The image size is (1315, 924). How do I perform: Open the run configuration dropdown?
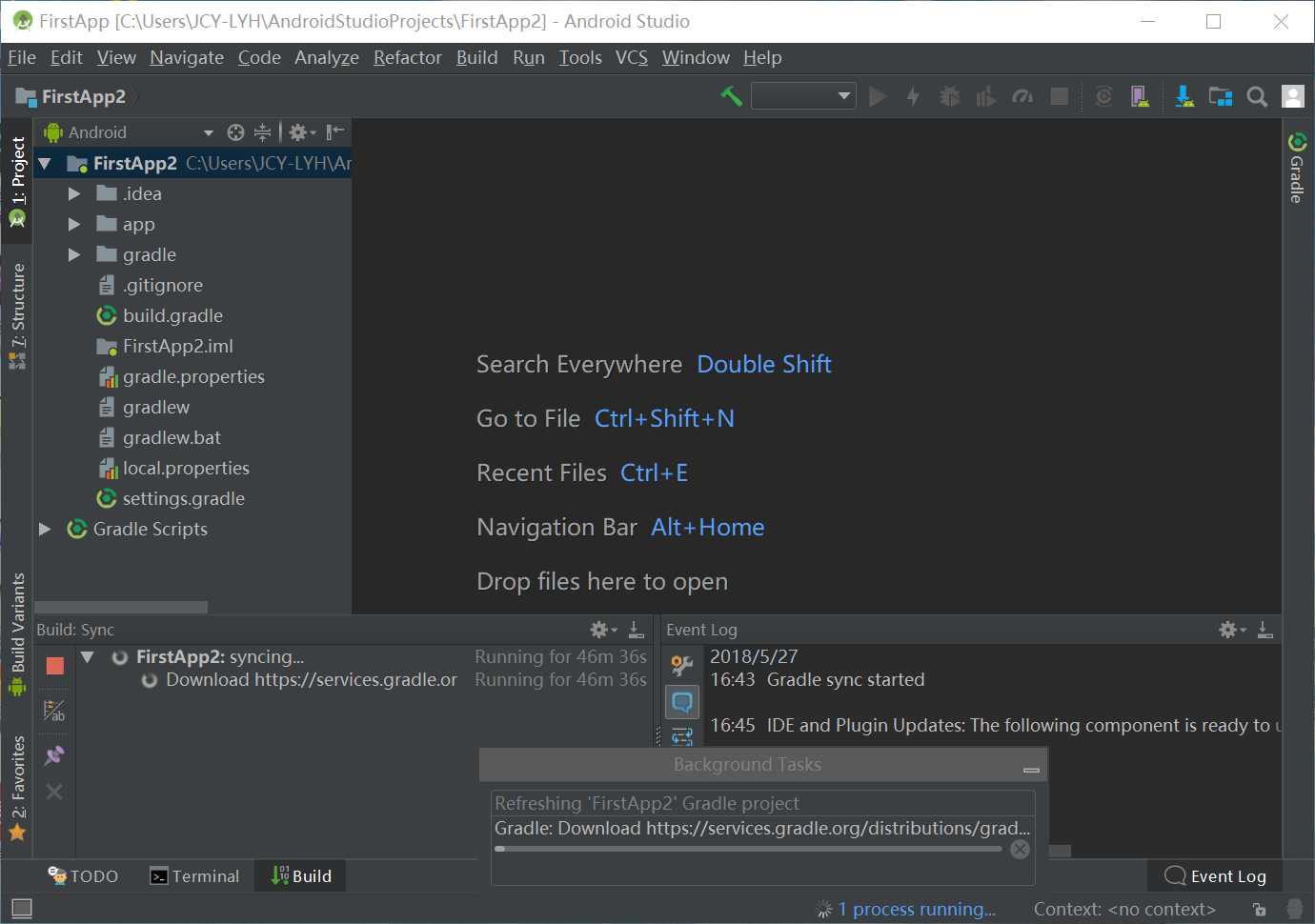[x=803, y=96]
